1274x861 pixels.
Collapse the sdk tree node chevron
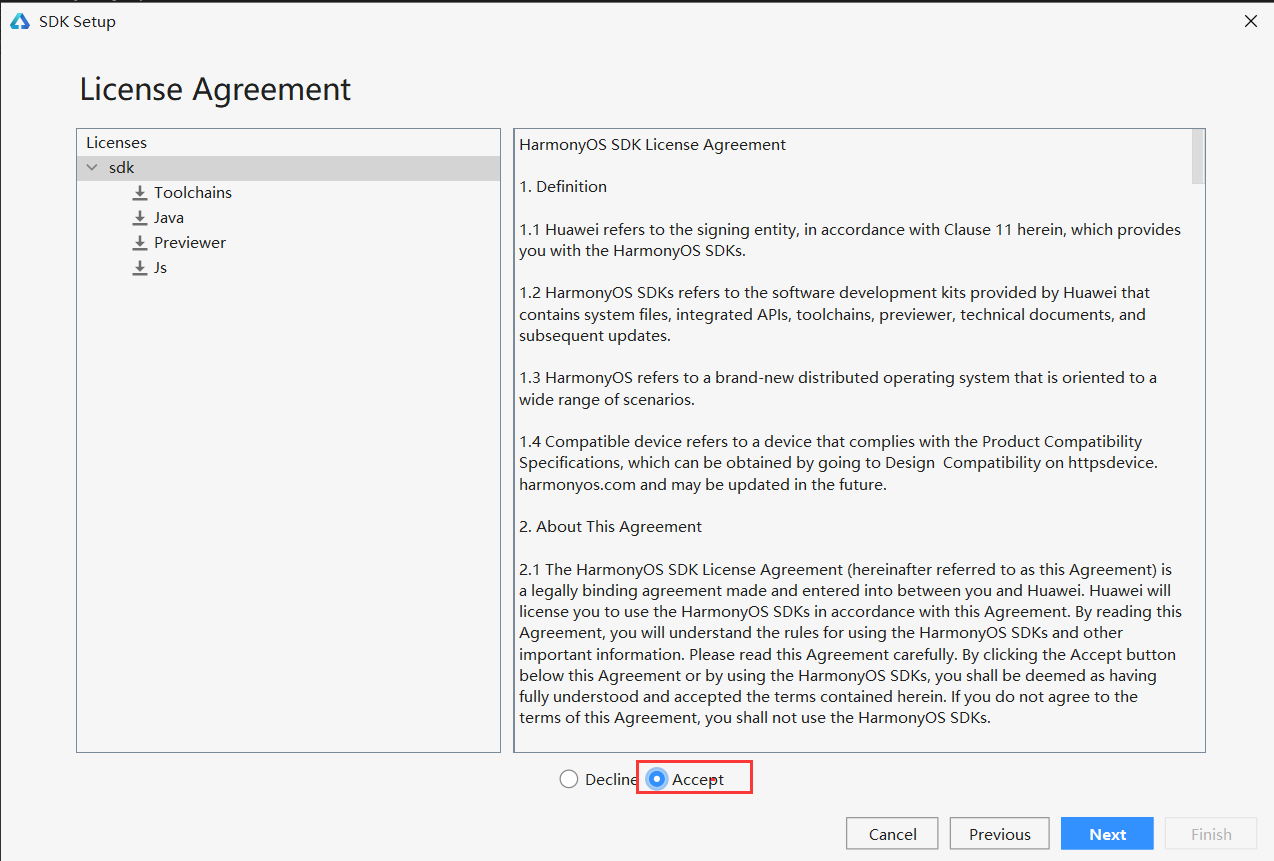[x=93, y=168]
